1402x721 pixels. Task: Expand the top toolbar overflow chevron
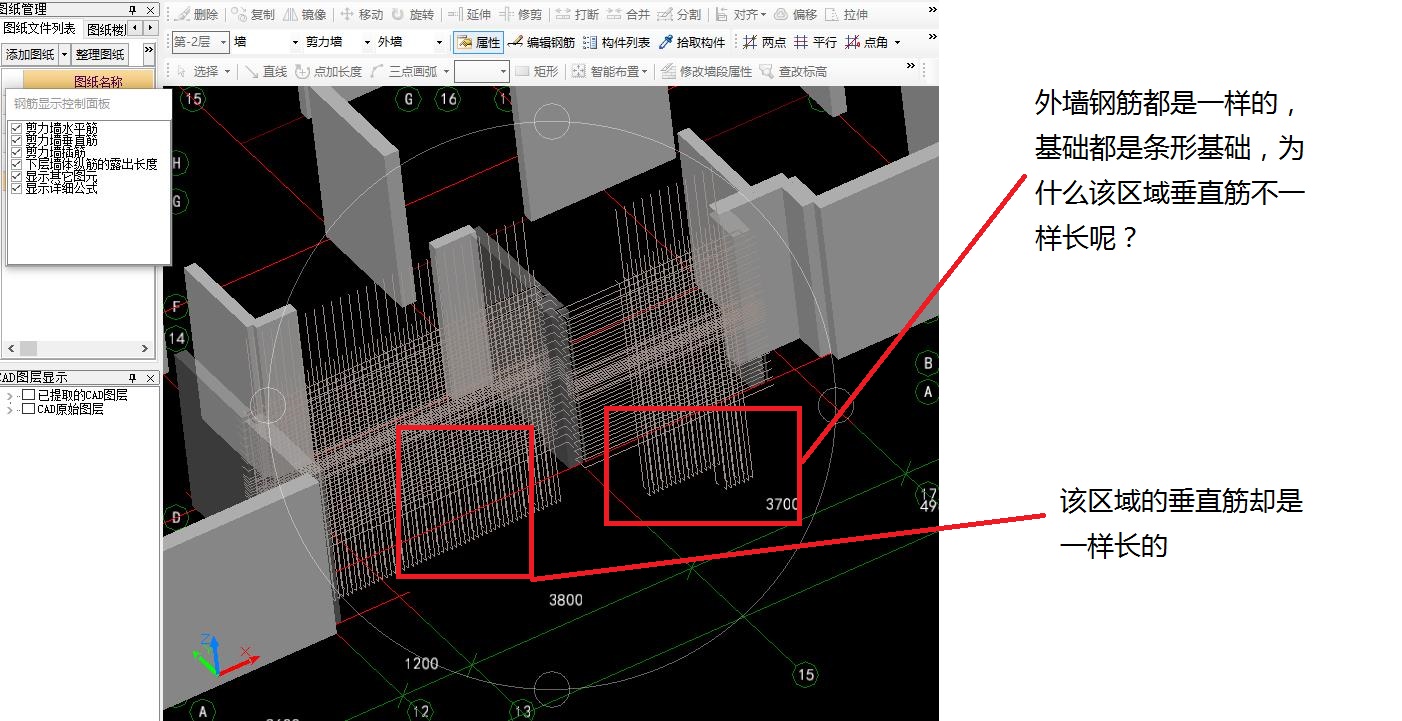point(933,10)
